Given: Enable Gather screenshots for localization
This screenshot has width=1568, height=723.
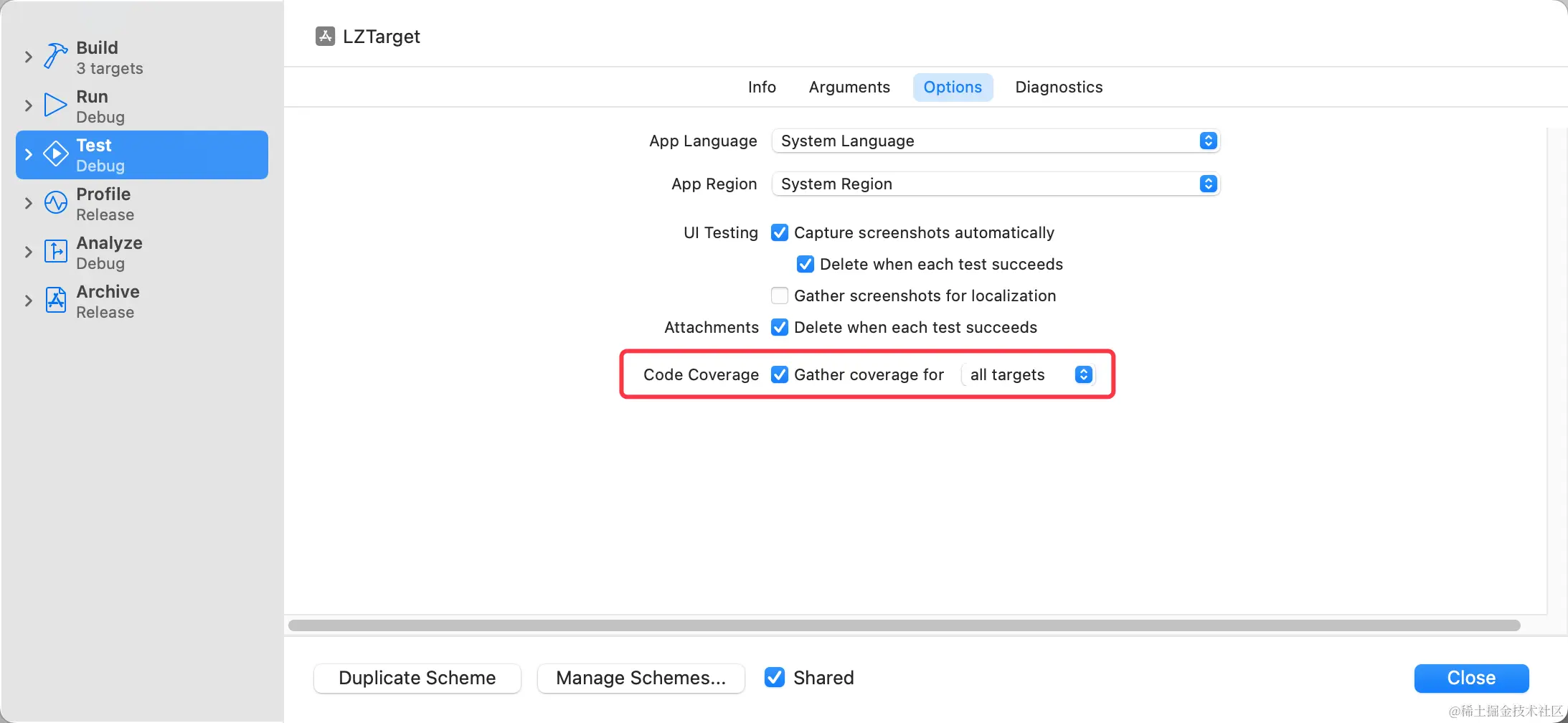Looking at the screenshot, I should tap(780, 296).
